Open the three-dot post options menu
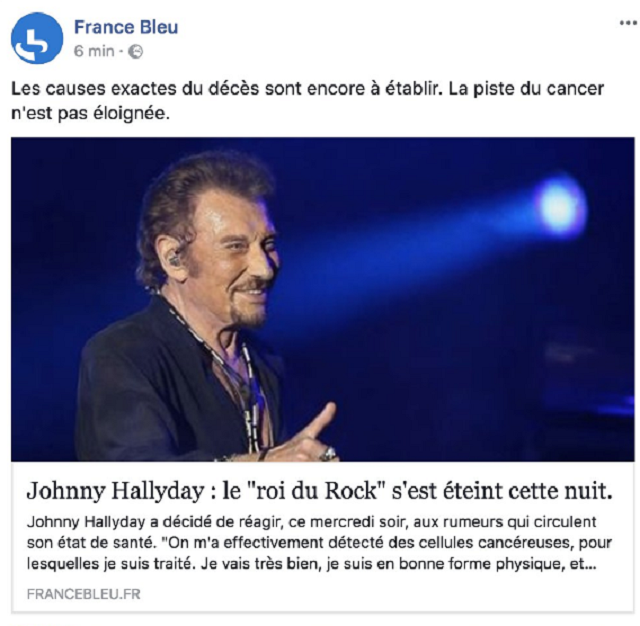Image resolution: width=640 pixels, height=626 pixels. tap(628, 23)
